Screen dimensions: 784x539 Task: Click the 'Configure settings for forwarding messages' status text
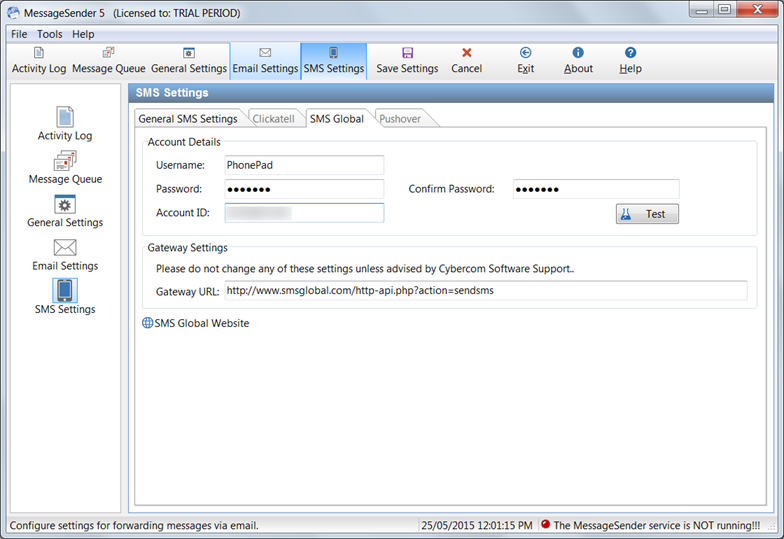pyautogui.click(x=134, y=525)
